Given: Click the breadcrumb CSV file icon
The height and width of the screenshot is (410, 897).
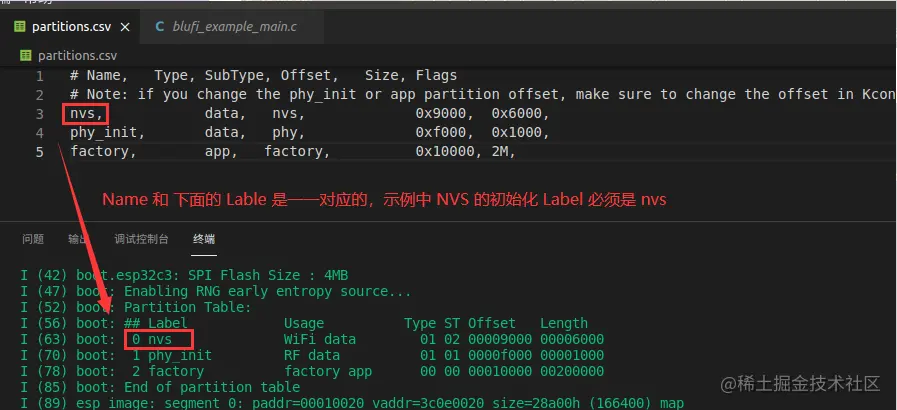Looking at the screenshot, I should point(25,55).
